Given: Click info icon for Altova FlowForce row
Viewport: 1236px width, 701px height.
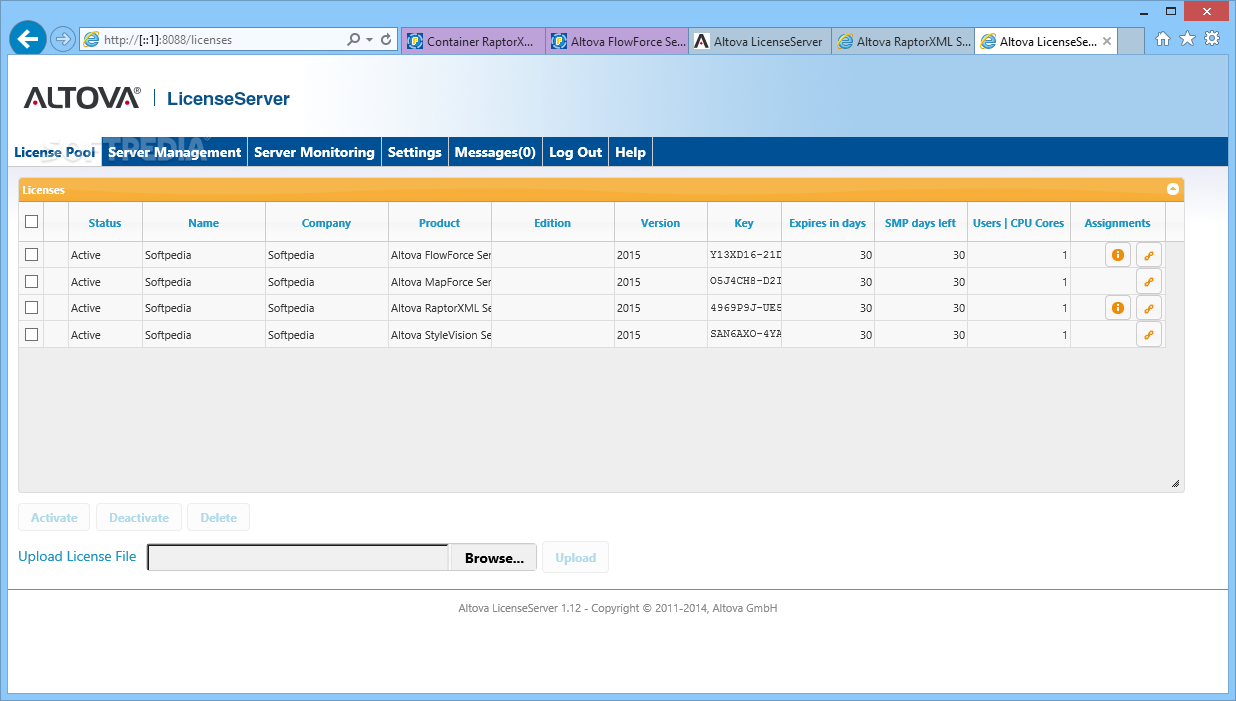Looking at the screenshot, I should 1118,255.
